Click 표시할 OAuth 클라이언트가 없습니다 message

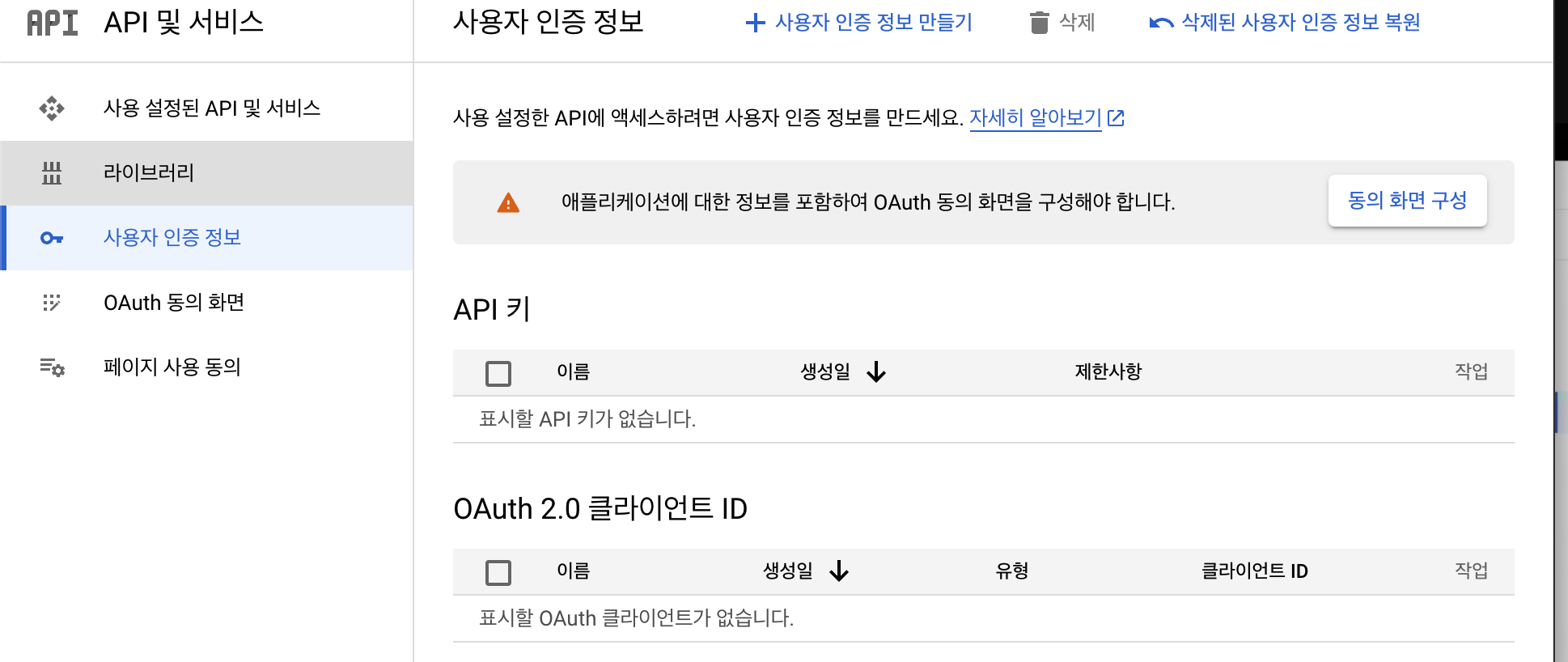click(x=636, y=618)
